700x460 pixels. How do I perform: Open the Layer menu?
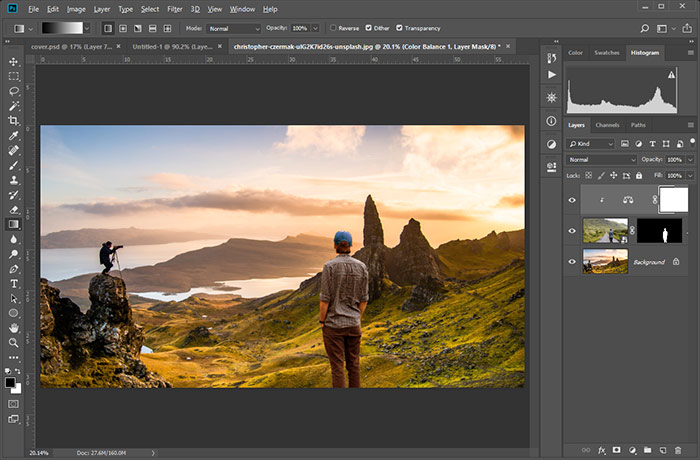(102, 9)
